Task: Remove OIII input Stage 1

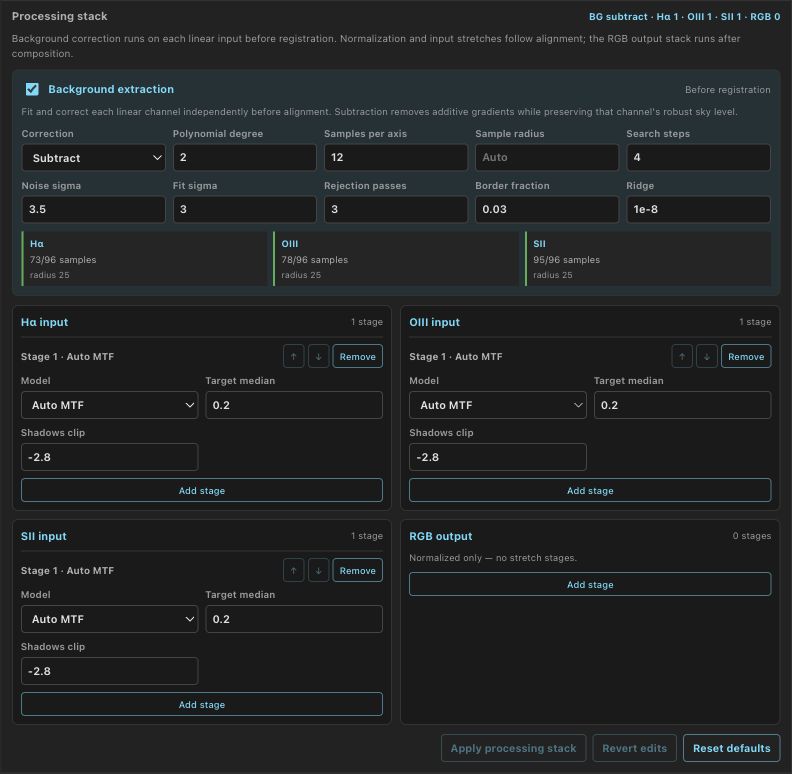Action: point(746,356)
